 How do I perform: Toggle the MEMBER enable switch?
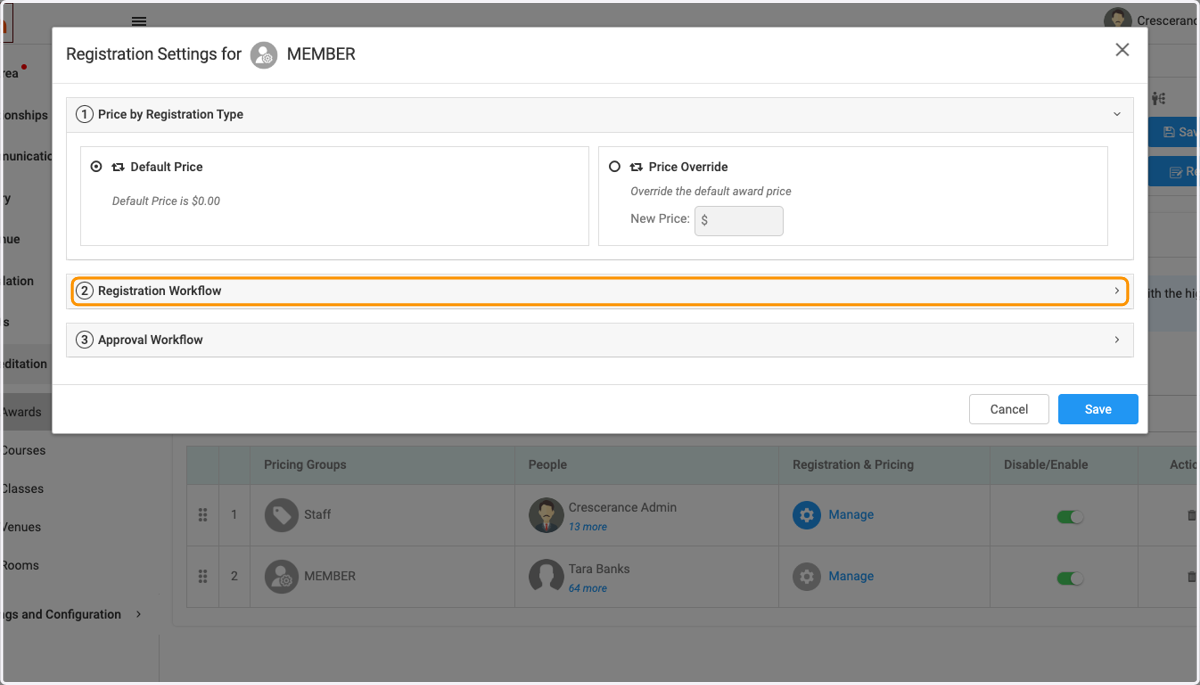(1070, 578)
